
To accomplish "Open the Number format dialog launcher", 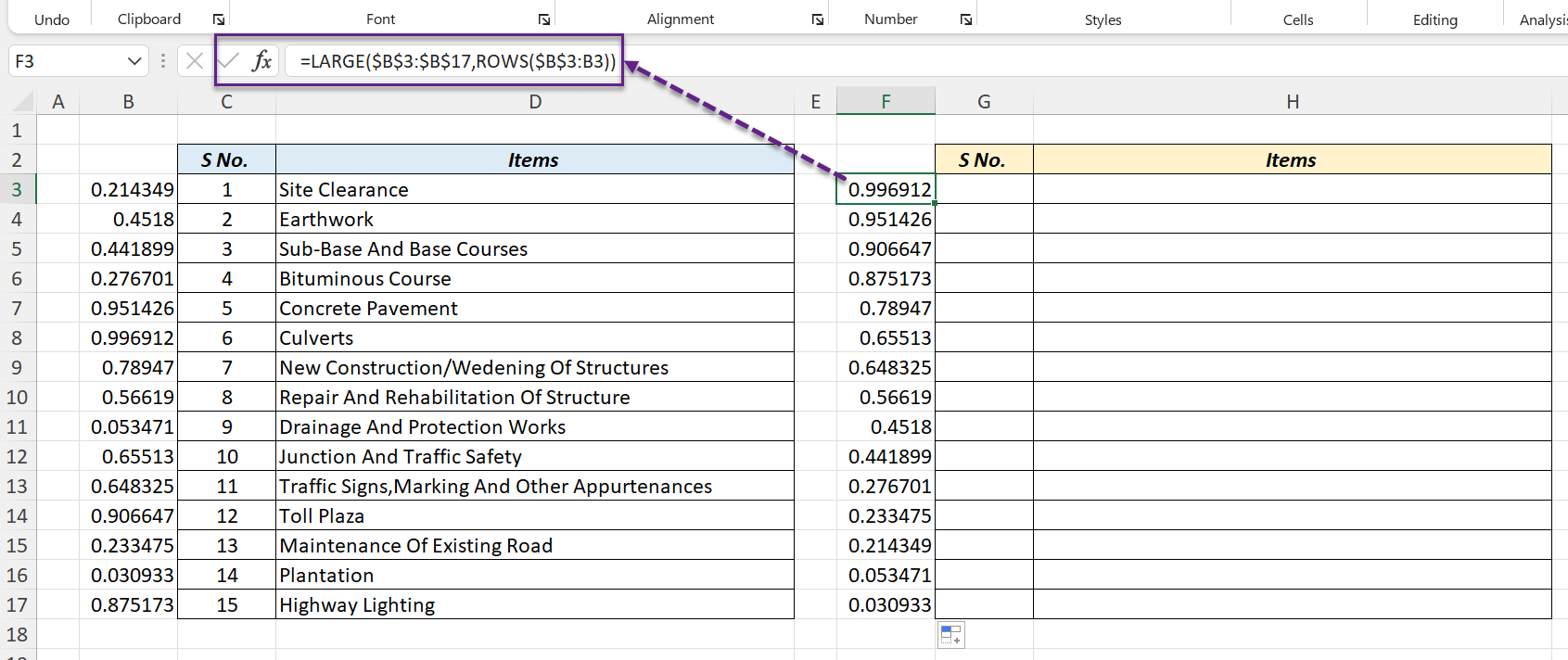I will pos(966,19).
